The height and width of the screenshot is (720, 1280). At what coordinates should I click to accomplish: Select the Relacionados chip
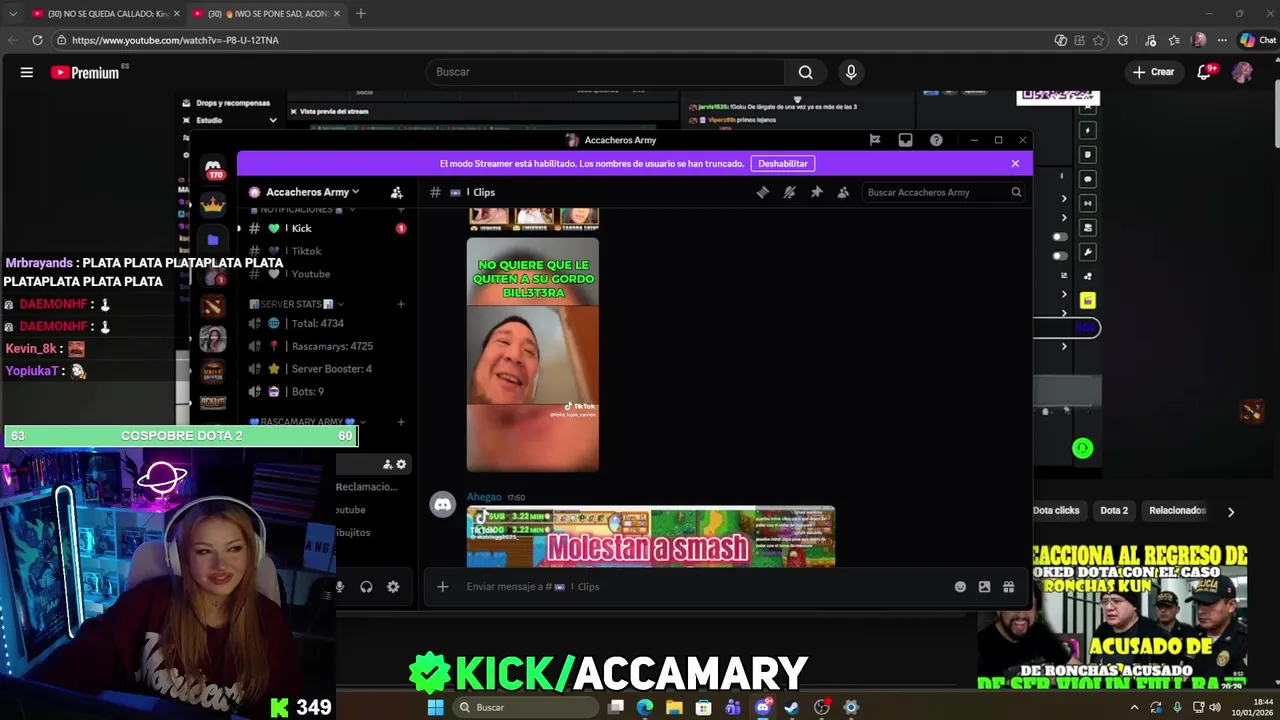click(1177, 510)
